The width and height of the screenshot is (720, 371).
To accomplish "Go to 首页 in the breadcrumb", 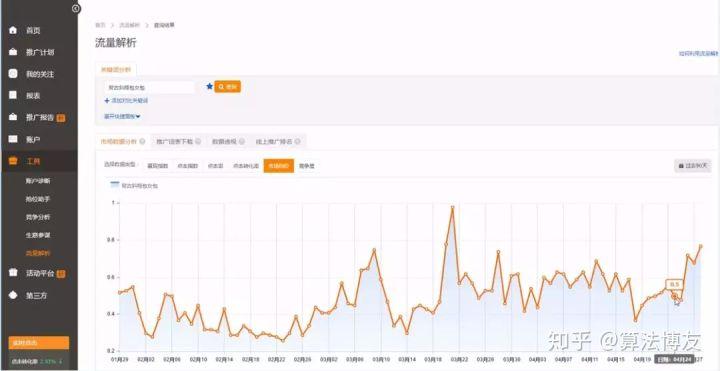I will coord(100,25).
